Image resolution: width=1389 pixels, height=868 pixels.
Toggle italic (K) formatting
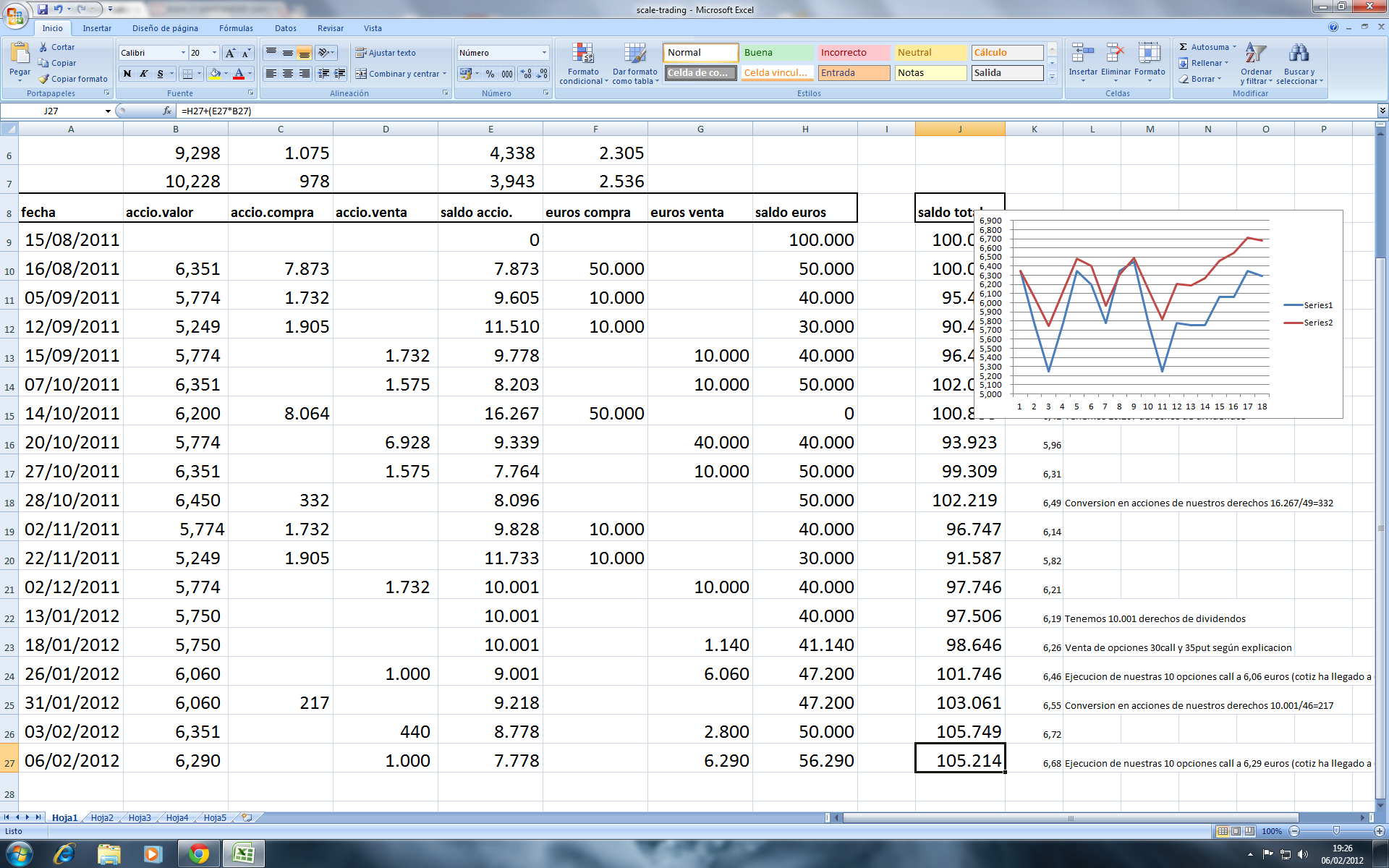pos(144,74)
